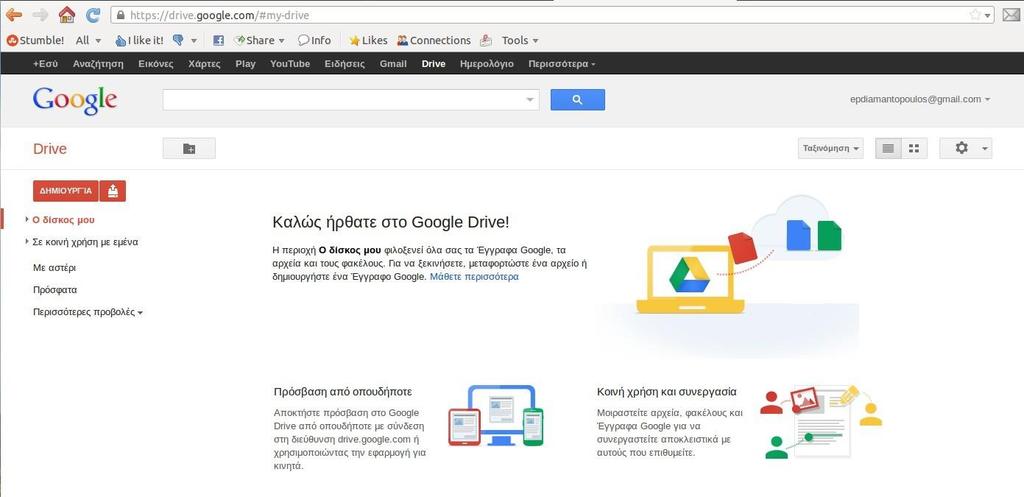
Task: Click the inbox icon beside Tools
Action: 485,40
